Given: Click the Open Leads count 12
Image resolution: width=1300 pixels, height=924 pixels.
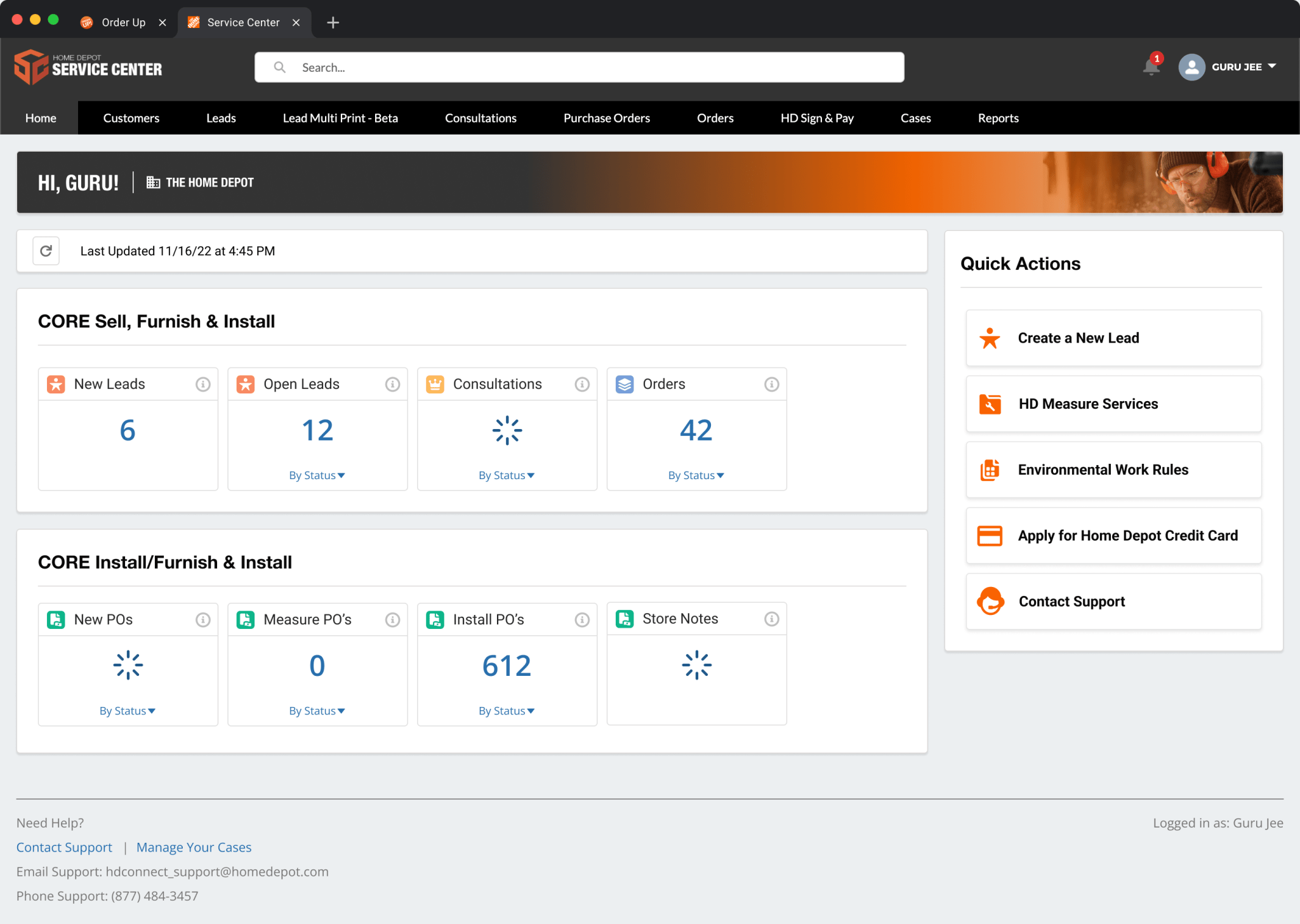Looking at the screenshot, I should [317, 430].
